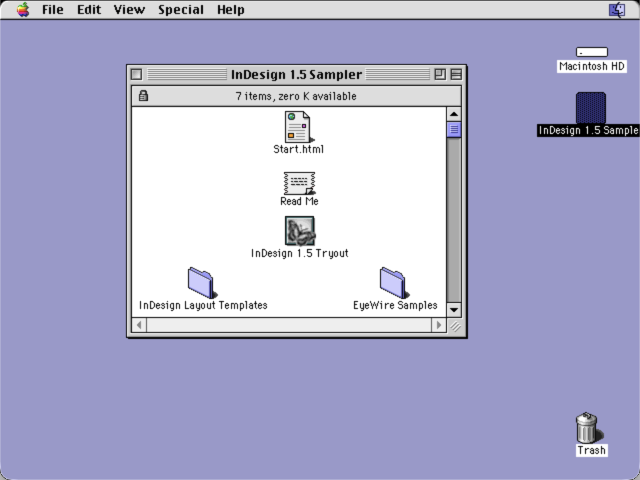640x480 pixels.
Task: Click the vertical scroll up arrow
Action: (x=454, y=114)
